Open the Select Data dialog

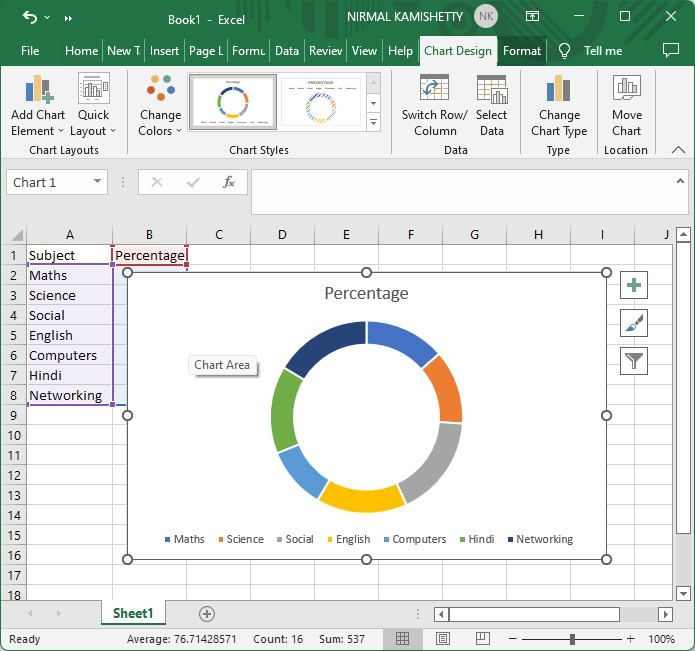click(491, 90)
